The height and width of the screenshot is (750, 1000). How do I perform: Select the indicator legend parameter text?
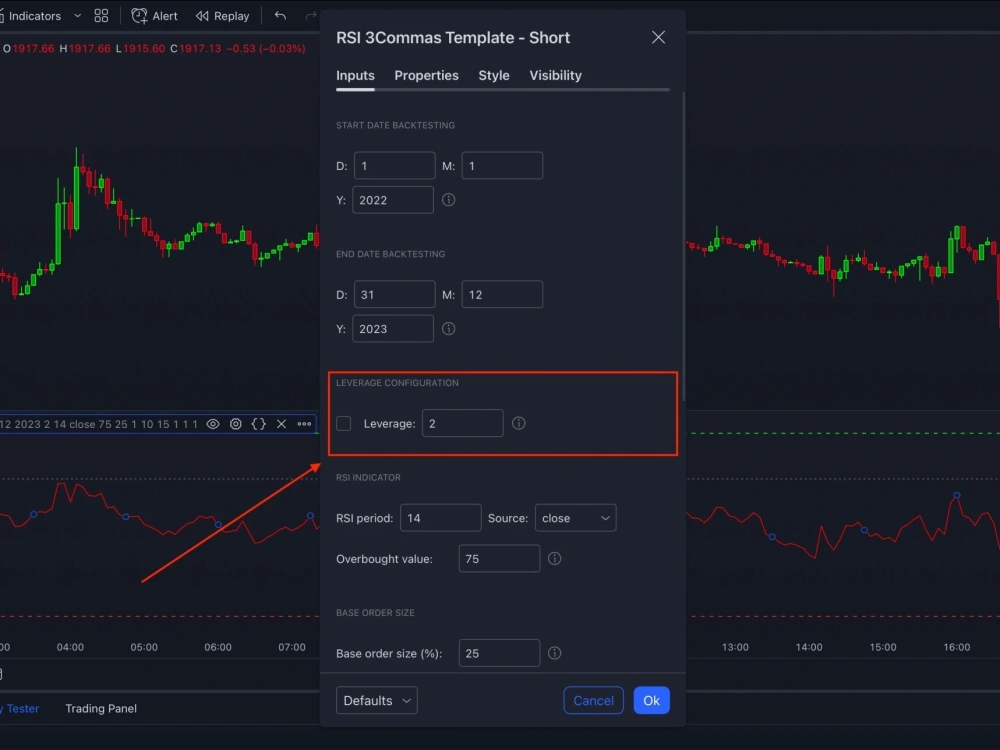point(99,424)
